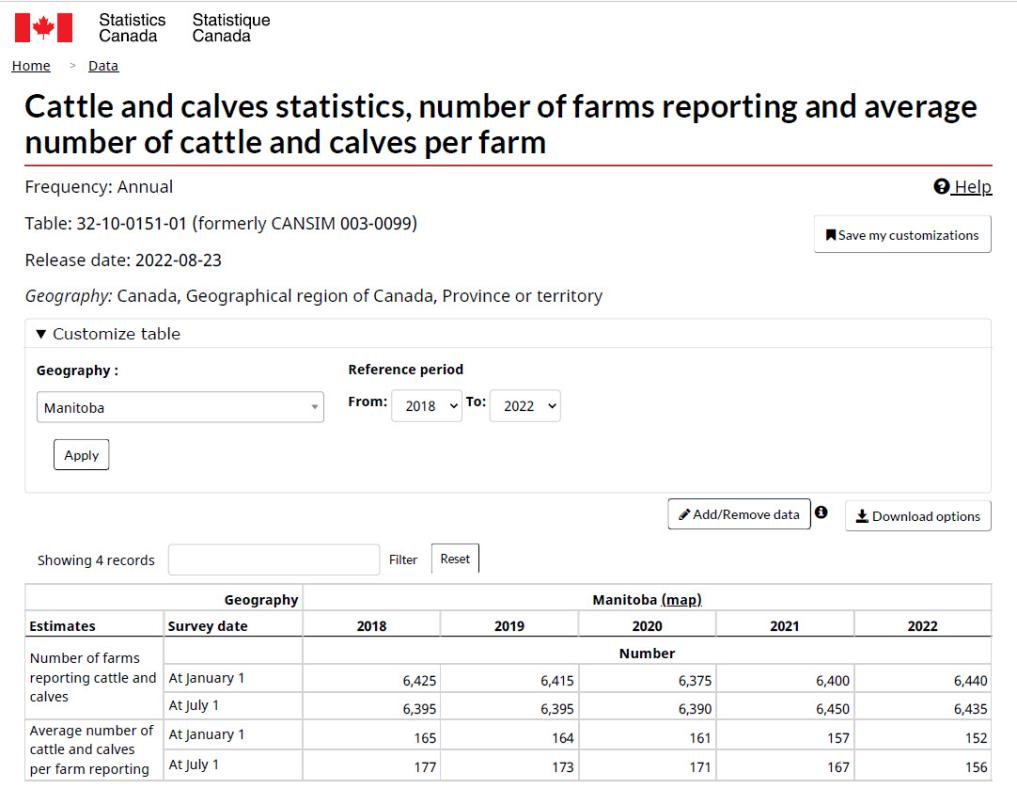Click the 2022 column header
The width and height of the screenshot is (1017, 788).
point(923,626)
